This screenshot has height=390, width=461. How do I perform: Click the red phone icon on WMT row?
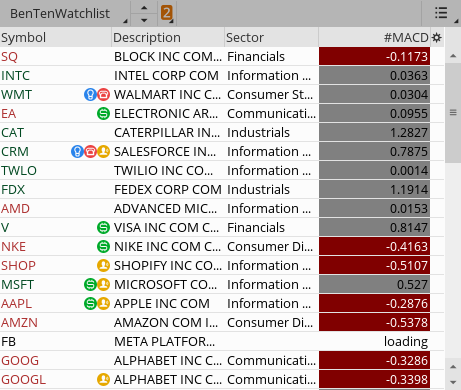[x=104, y=95]
